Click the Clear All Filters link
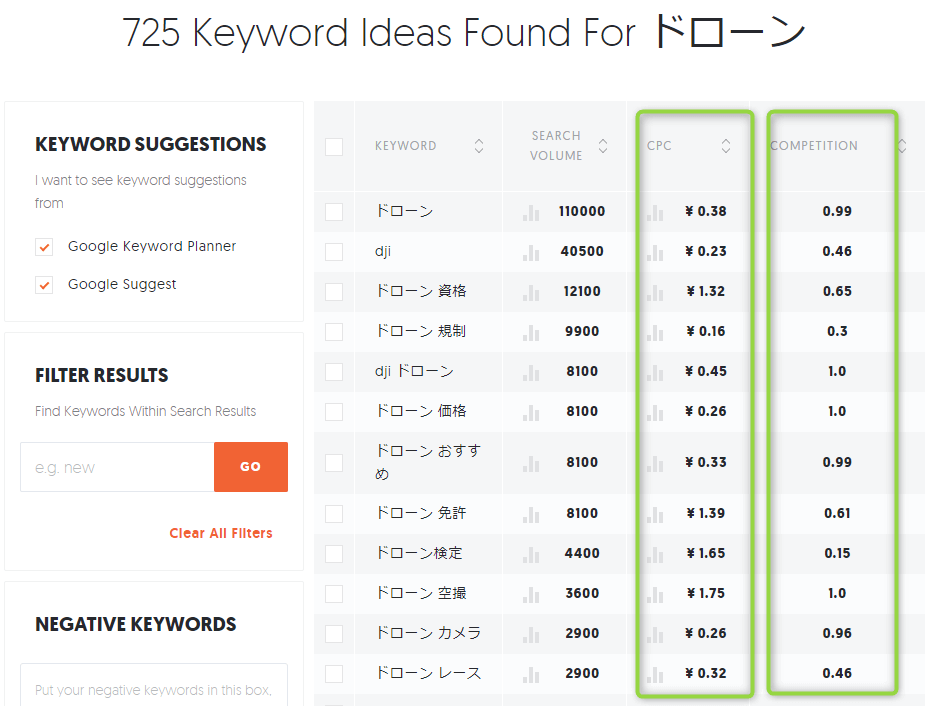 pos(220,533)
